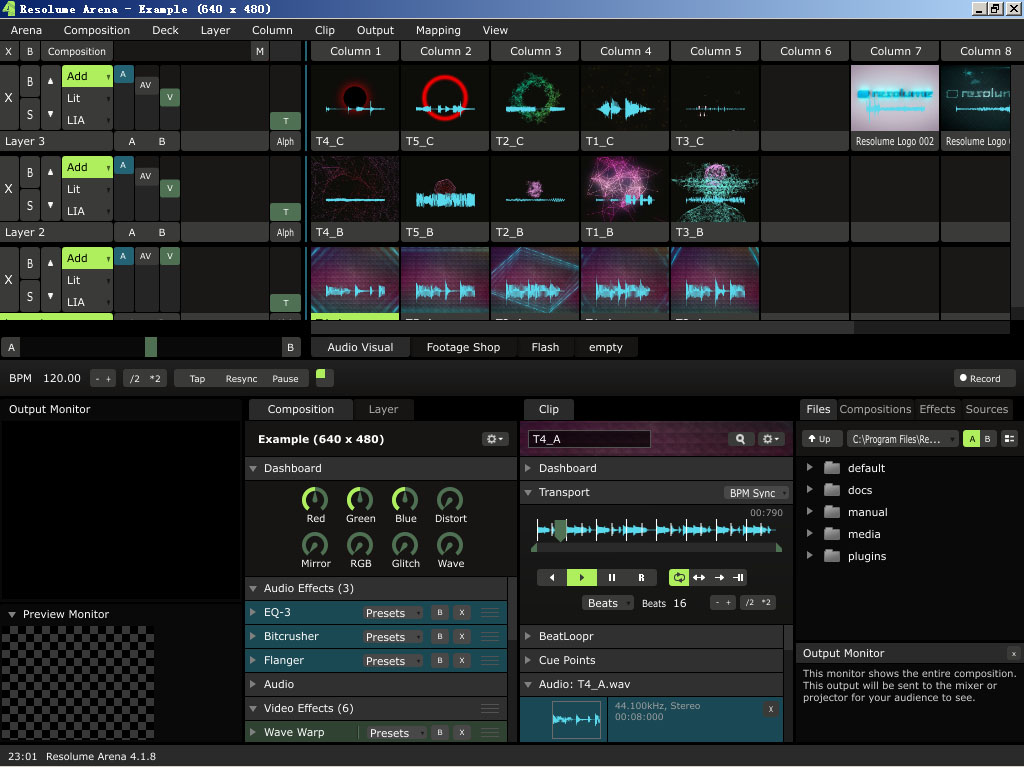
Task: Open the Composition menu
Action: click(97, 30)
